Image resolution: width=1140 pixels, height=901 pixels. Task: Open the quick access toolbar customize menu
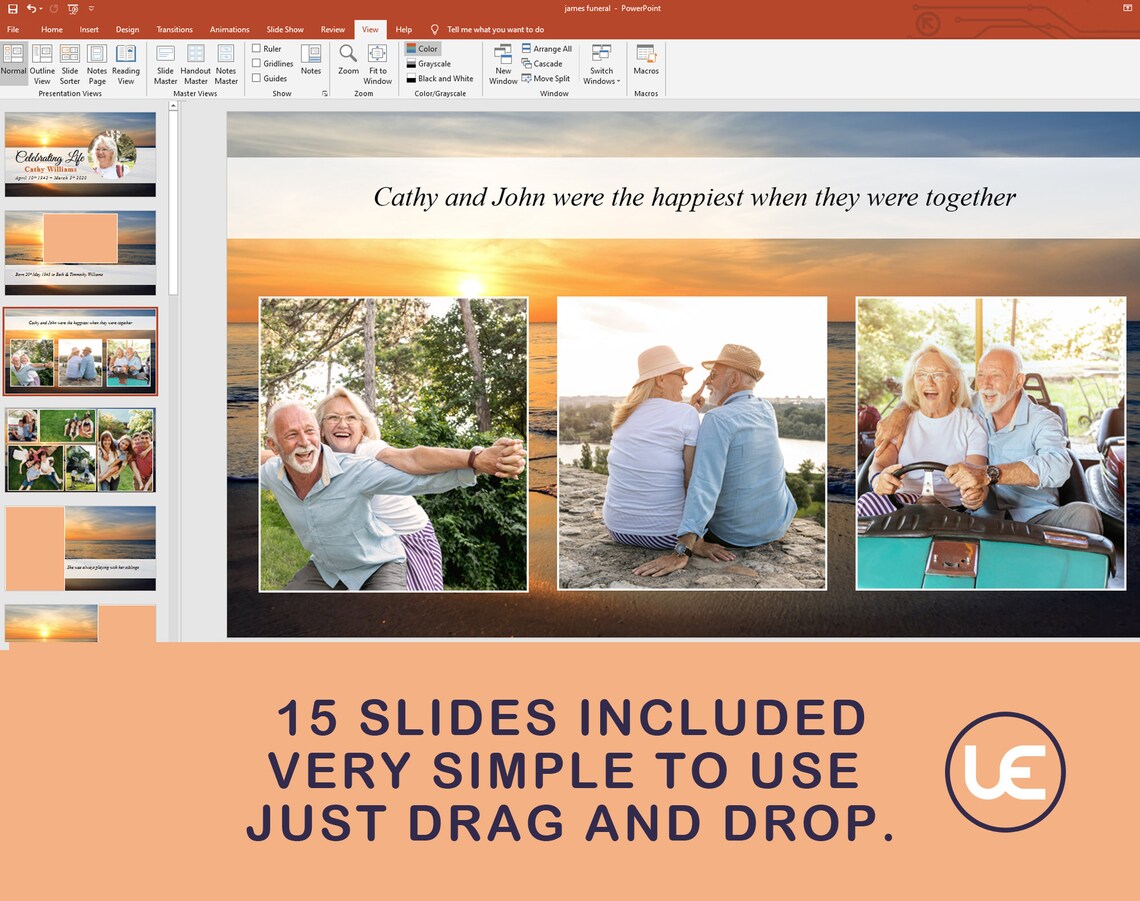click(91, 8)
